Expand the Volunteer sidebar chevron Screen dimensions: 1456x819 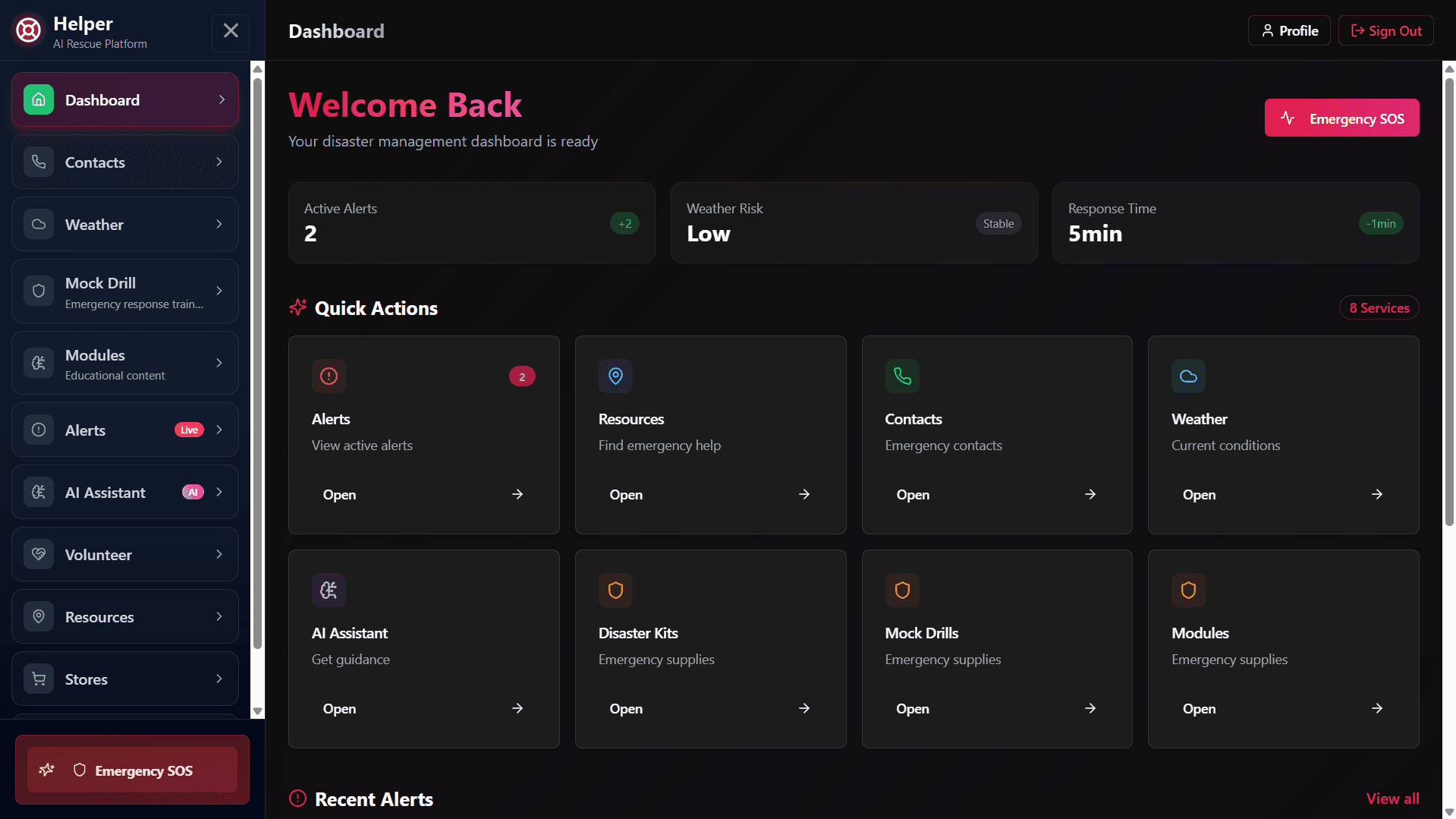coord(219,554)
